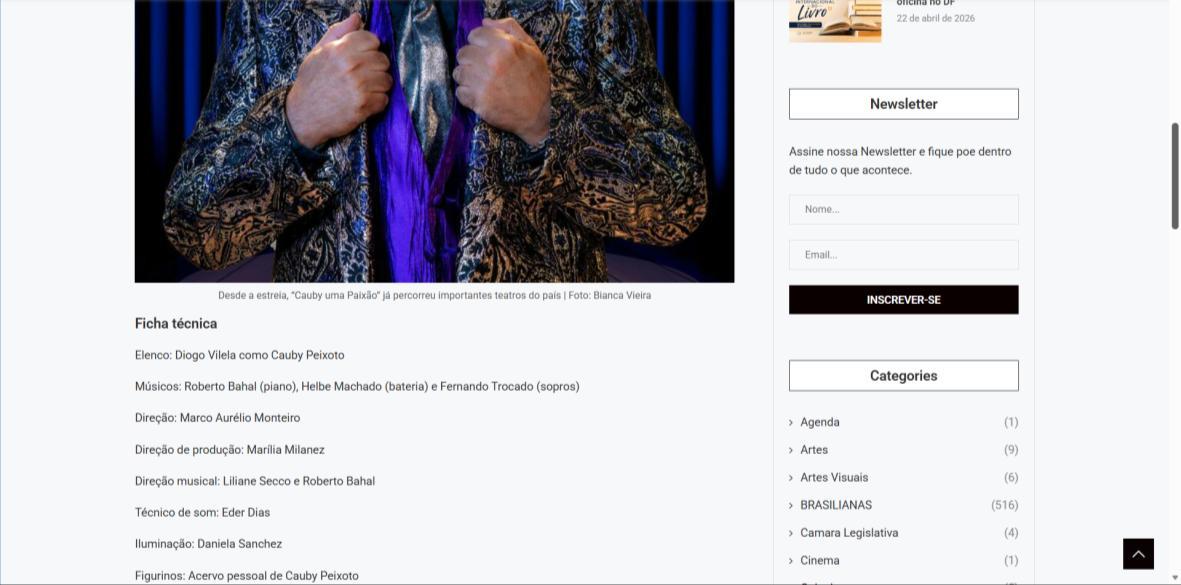1181x585 pixels.
Task: Open the BRASILIANAS category
Action: [836, 505]
